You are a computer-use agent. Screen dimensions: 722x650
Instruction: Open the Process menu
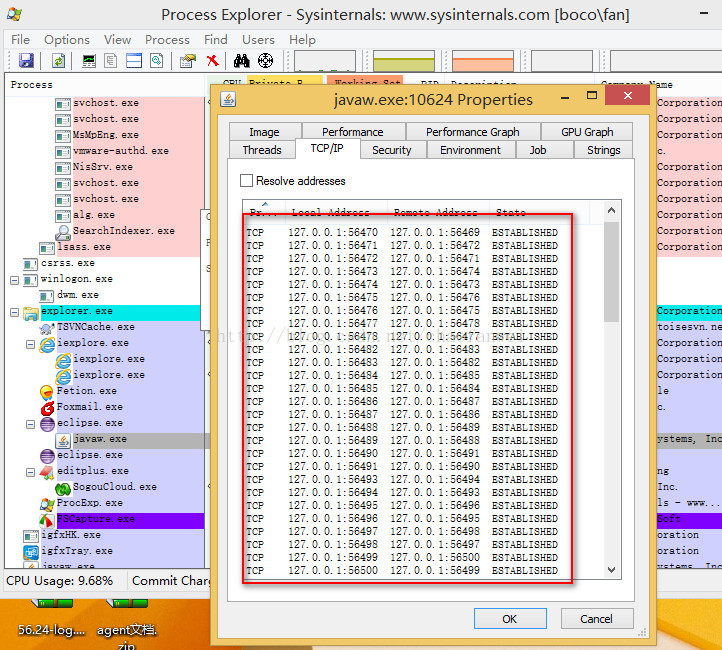167,40
